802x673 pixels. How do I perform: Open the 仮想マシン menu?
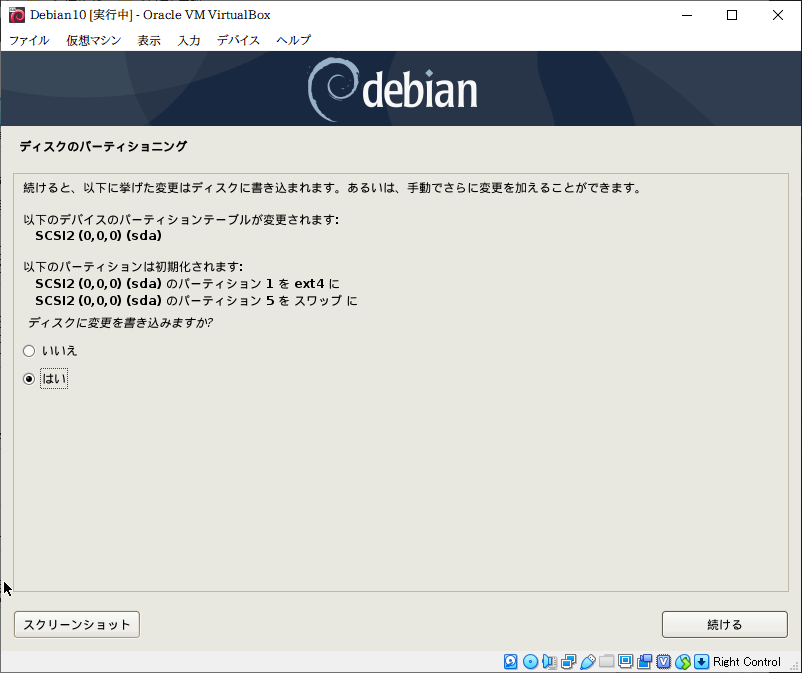pyautogui.click(x=94, y=40)
